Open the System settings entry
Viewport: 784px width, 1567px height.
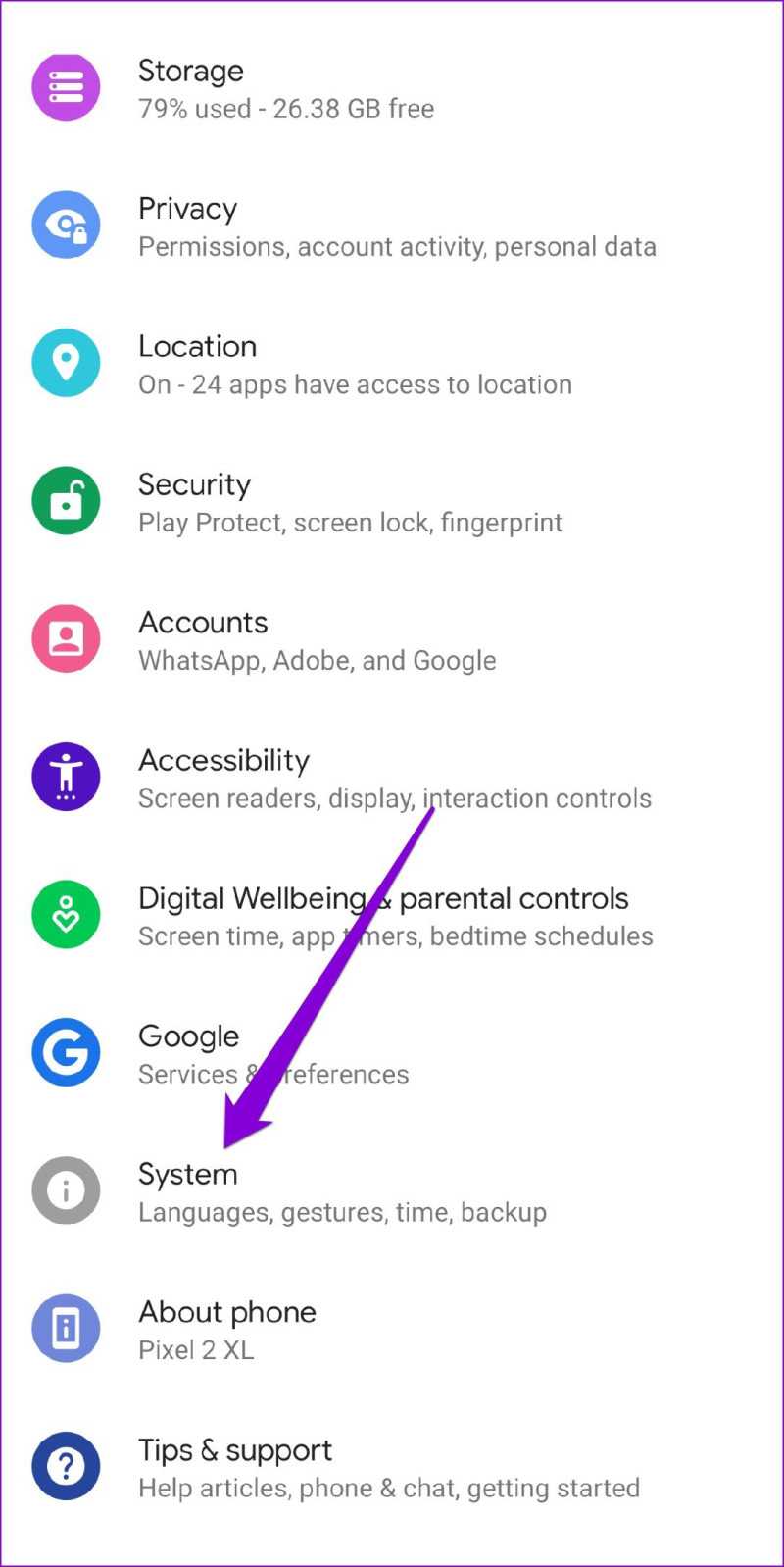tap(392, 1191)
